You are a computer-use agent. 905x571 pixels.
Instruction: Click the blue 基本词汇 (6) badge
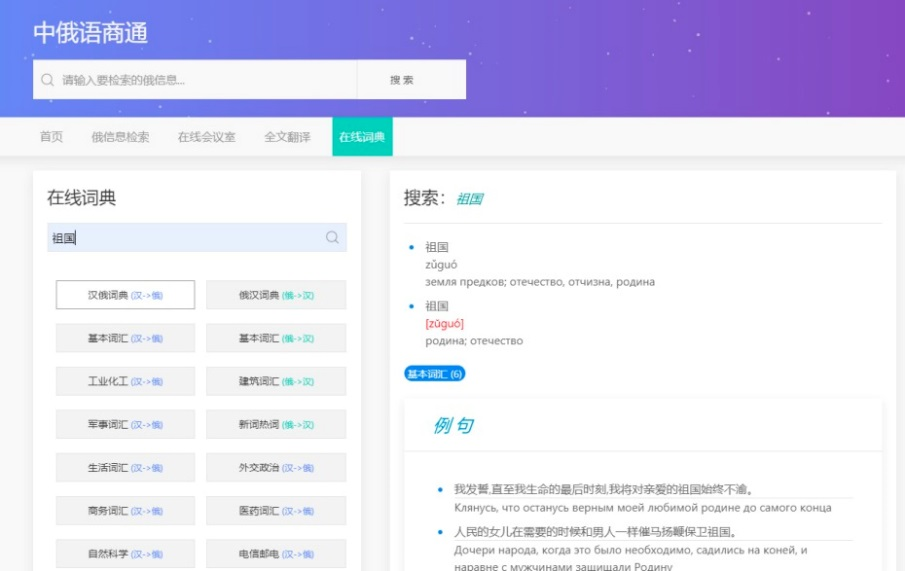[435, 374]
